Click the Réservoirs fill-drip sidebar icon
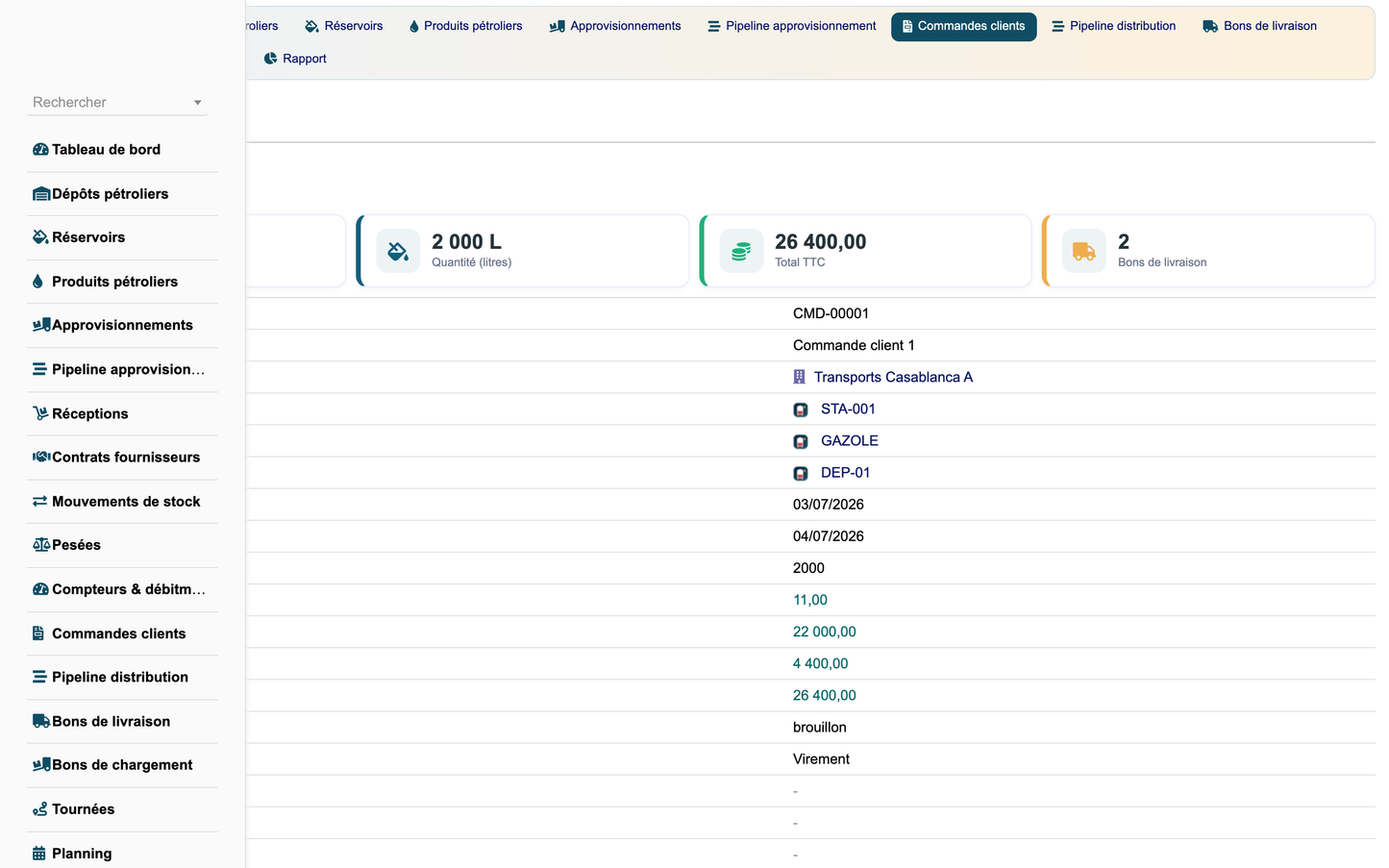The image size is (1389, 868). 40,237
